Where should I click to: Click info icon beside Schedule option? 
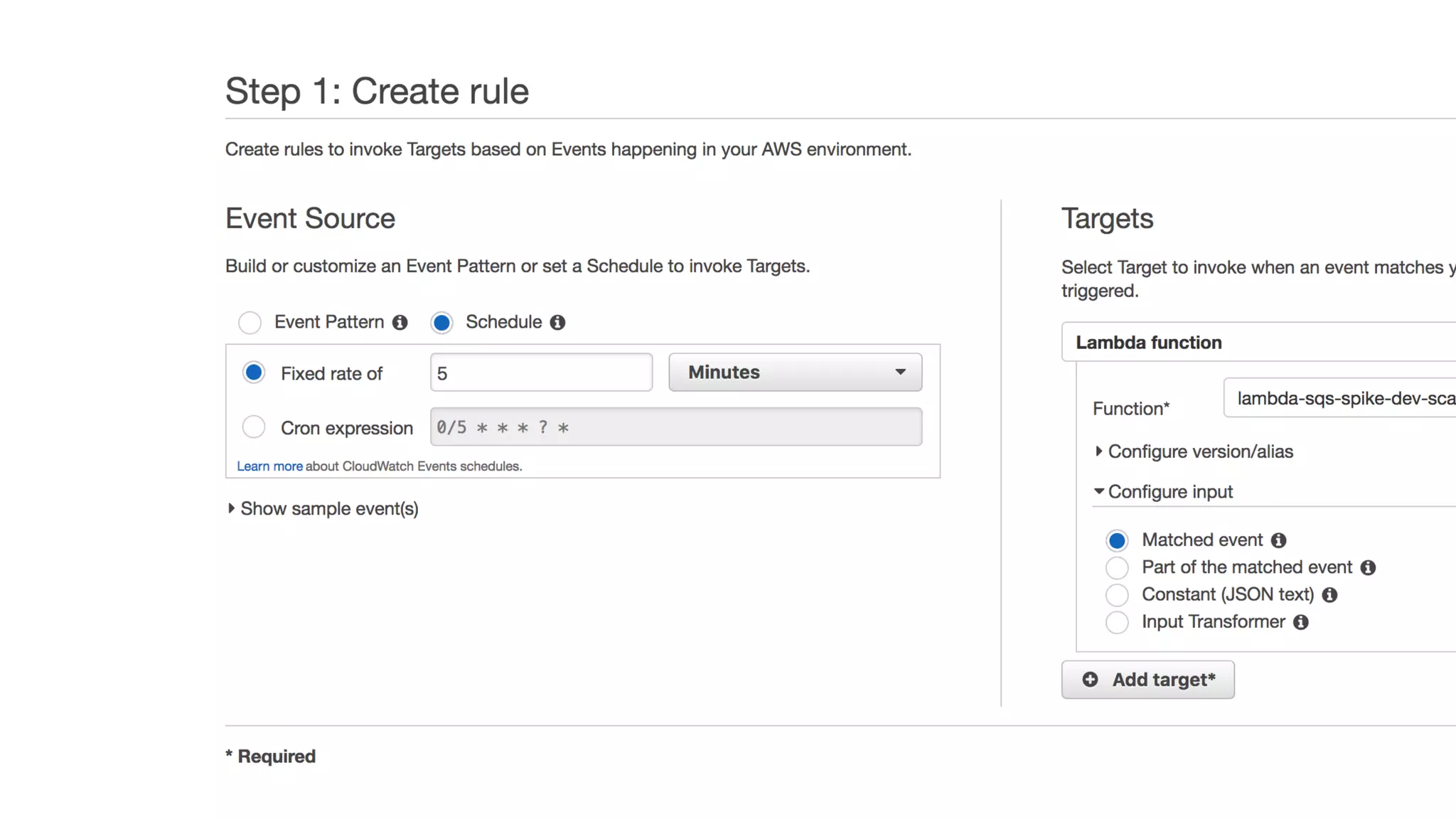click(x=558, y=323)
